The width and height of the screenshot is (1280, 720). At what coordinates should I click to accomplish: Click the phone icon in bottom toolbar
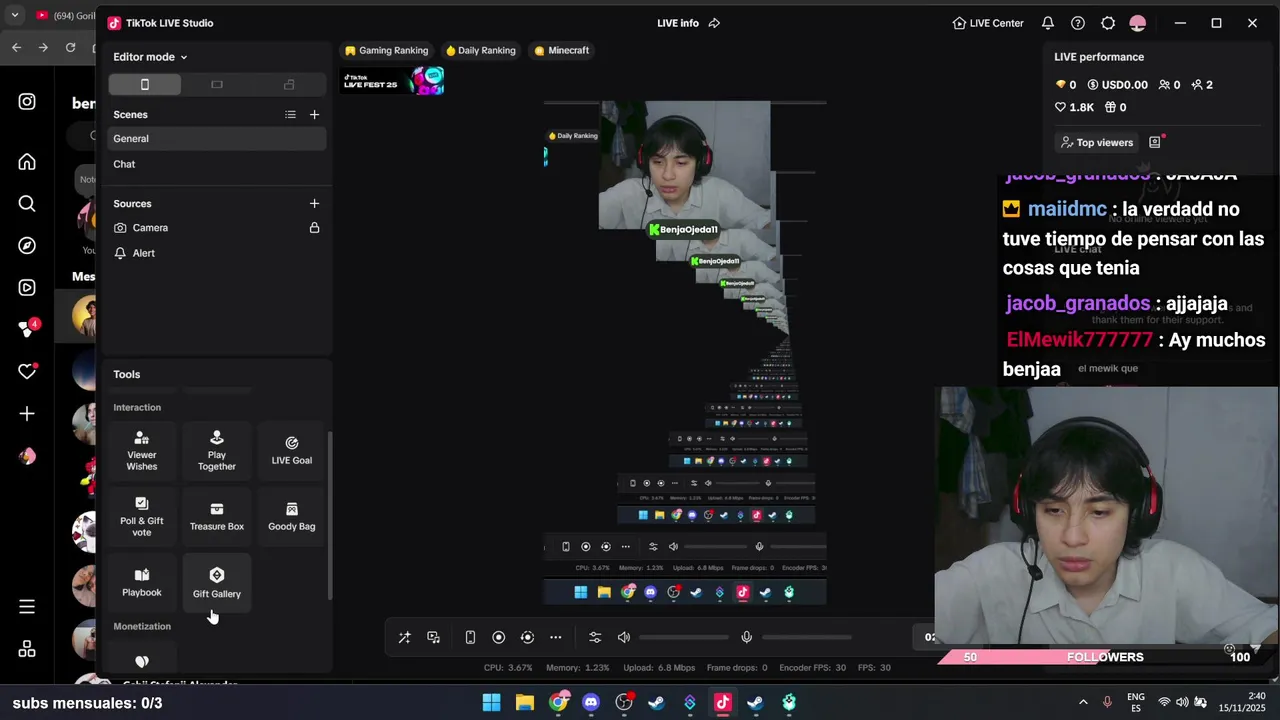click(470, 637)
